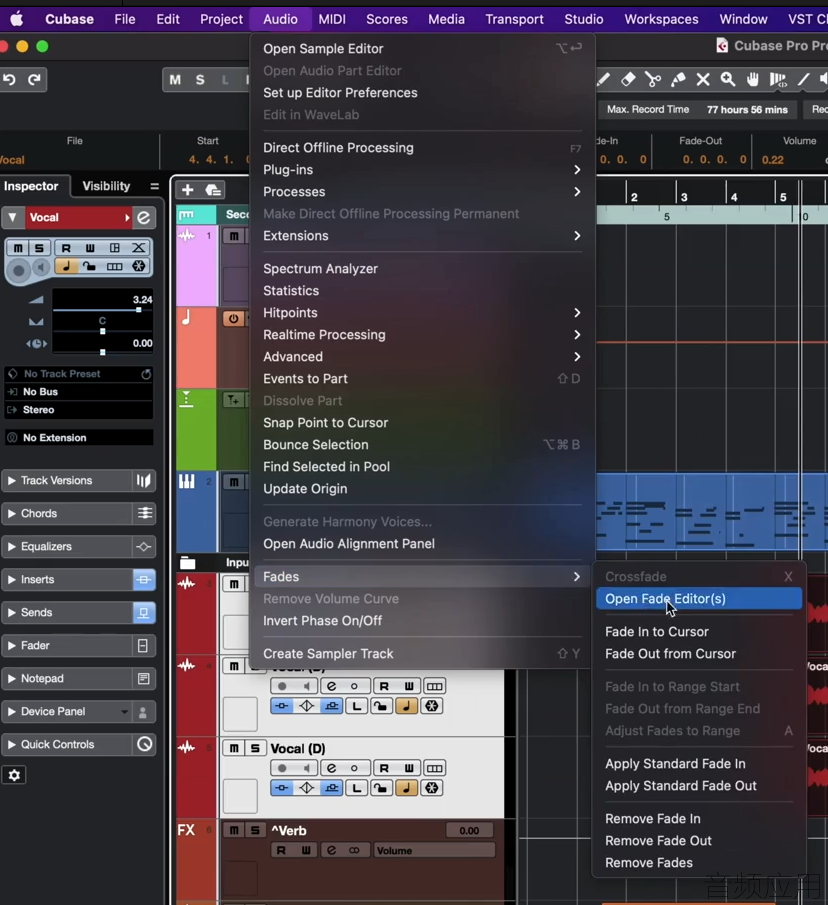
Task: Expand the Fader section
Action: click(x=11, y=645)
